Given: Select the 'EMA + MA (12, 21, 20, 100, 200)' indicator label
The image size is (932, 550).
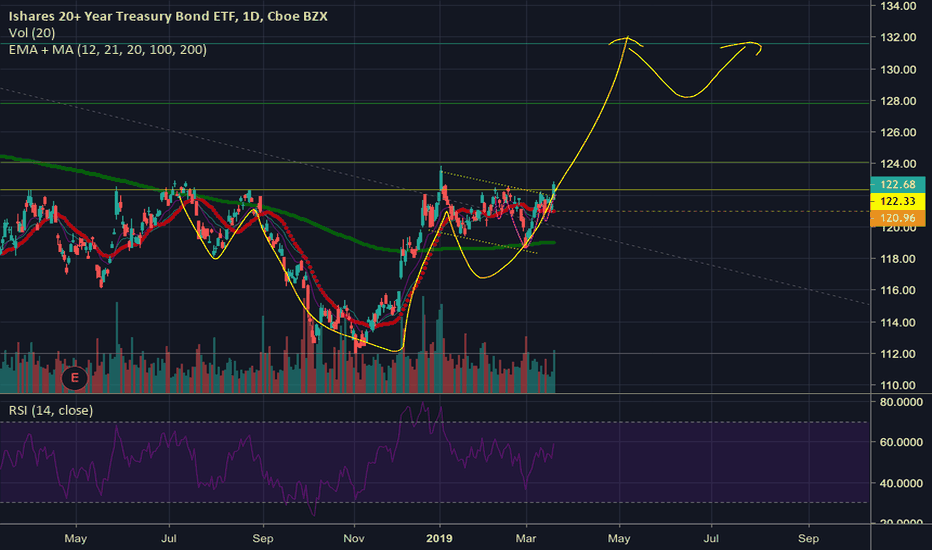Looking at the screenshot, I should point(108,49).
